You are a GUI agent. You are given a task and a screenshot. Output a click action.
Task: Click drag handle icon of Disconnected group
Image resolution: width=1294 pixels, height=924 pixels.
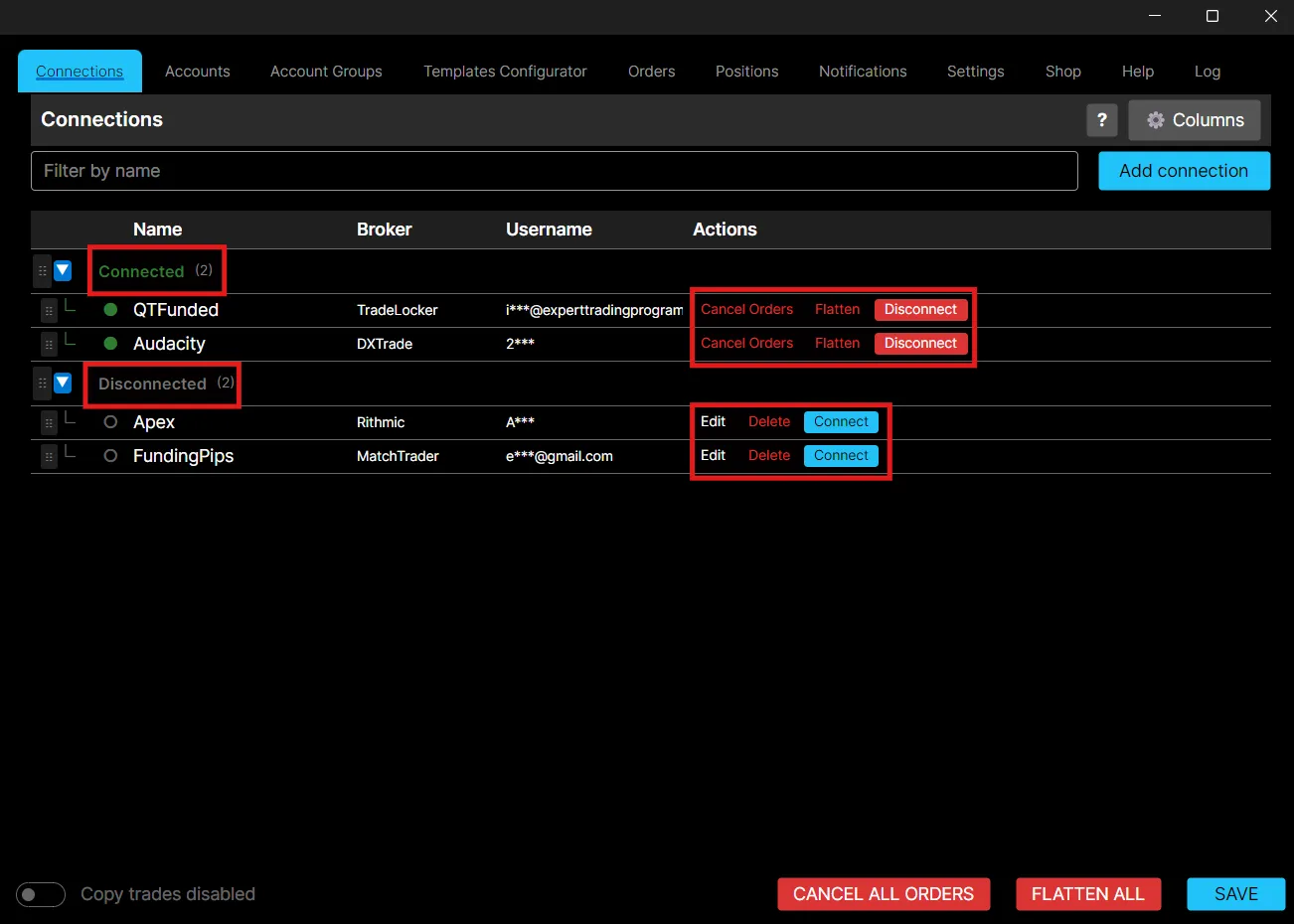(42, 383)
